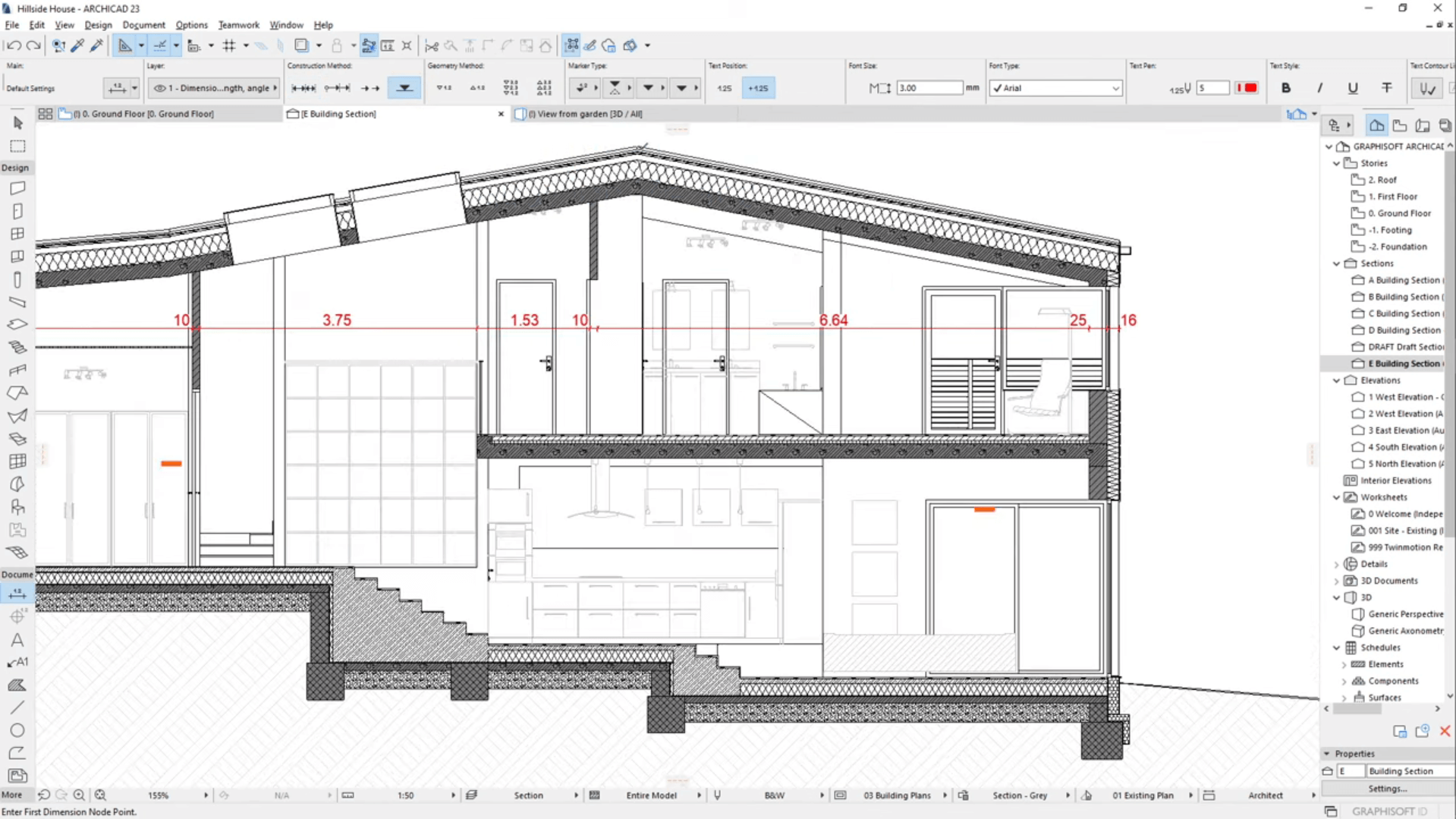Select the Arrow tool in toolbox
The width and height of the screenshot is (1456, 819).
17,123
